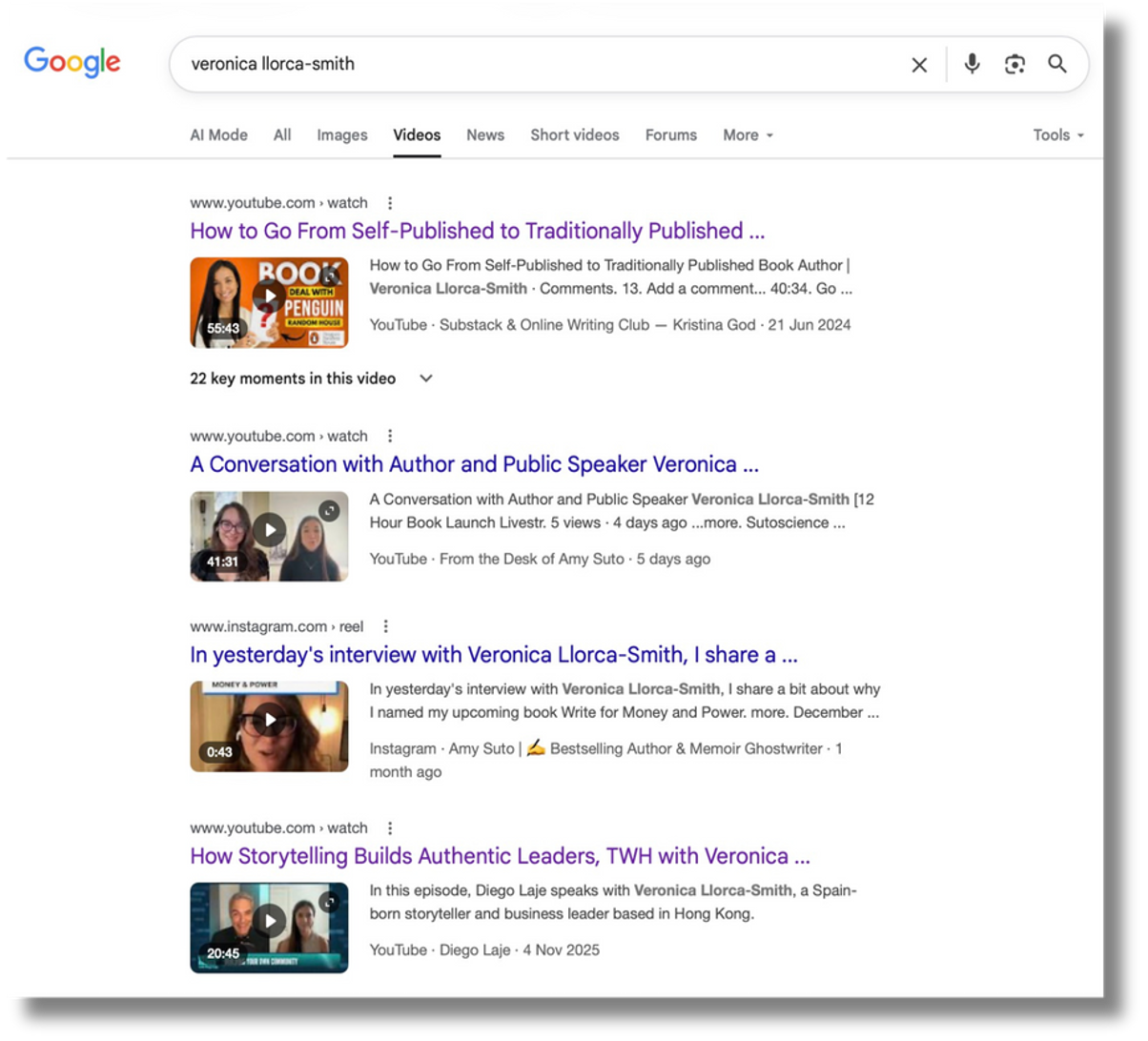This screenshot has width=1148, height=1041.
Task: Expand 22 key moments in this video
Action: click(x=312, y=378)
